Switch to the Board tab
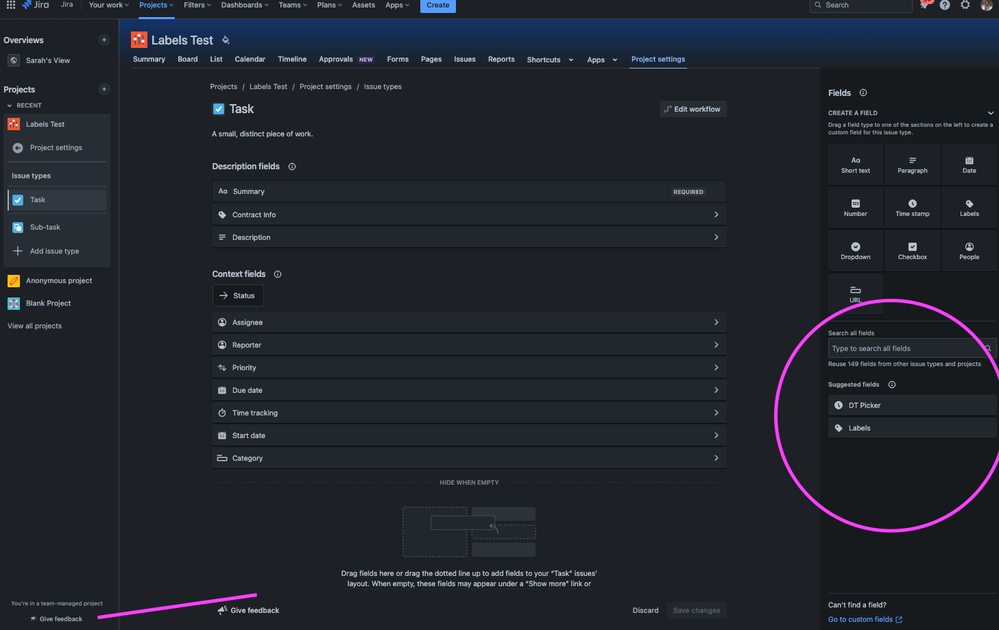 187,59
